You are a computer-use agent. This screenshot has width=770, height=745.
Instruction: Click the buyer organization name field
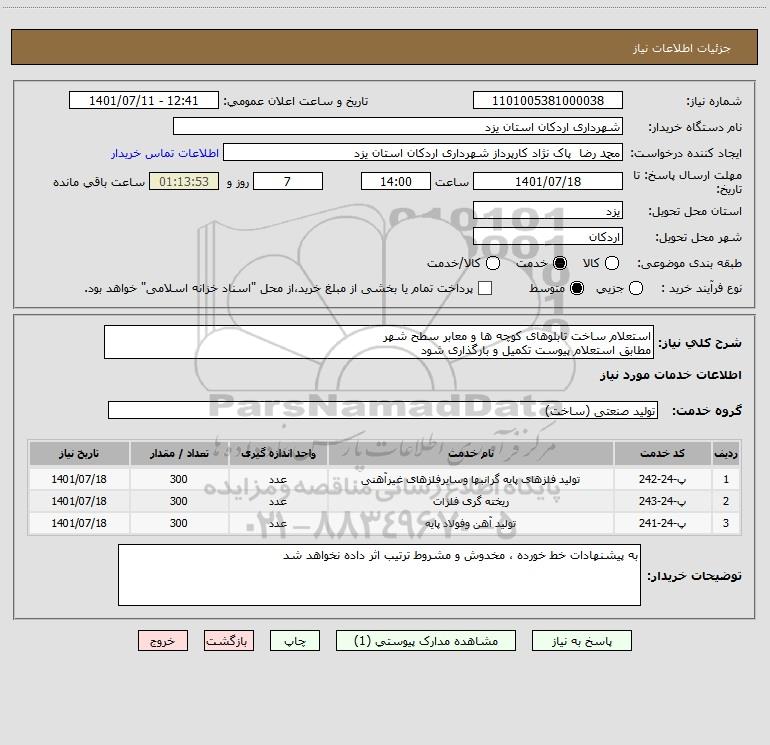tap(398, 126)
